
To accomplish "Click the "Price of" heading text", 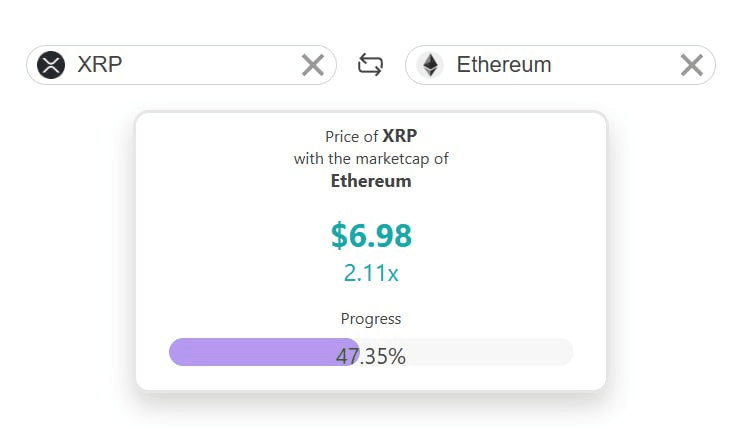I will (352, 136).
